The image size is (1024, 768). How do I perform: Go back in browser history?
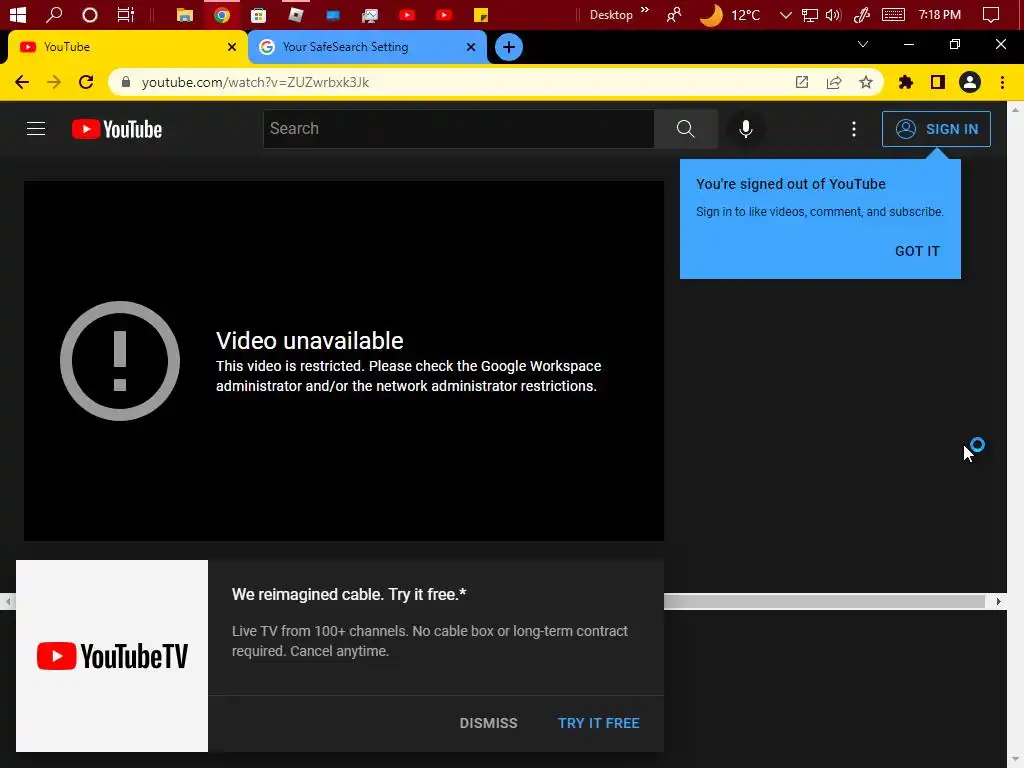[22, 82]
